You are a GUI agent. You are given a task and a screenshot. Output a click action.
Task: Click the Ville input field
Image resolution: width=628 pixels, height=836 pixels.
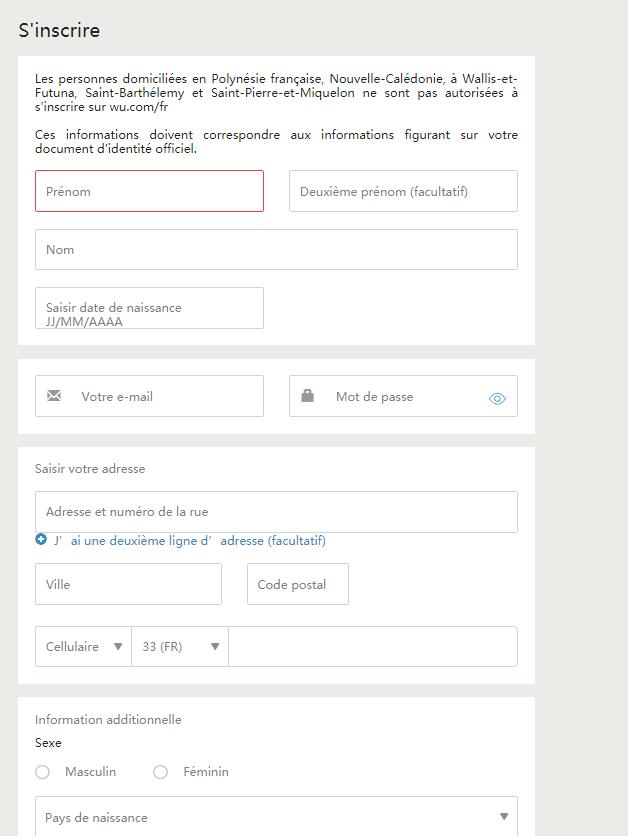coord(128,584)
